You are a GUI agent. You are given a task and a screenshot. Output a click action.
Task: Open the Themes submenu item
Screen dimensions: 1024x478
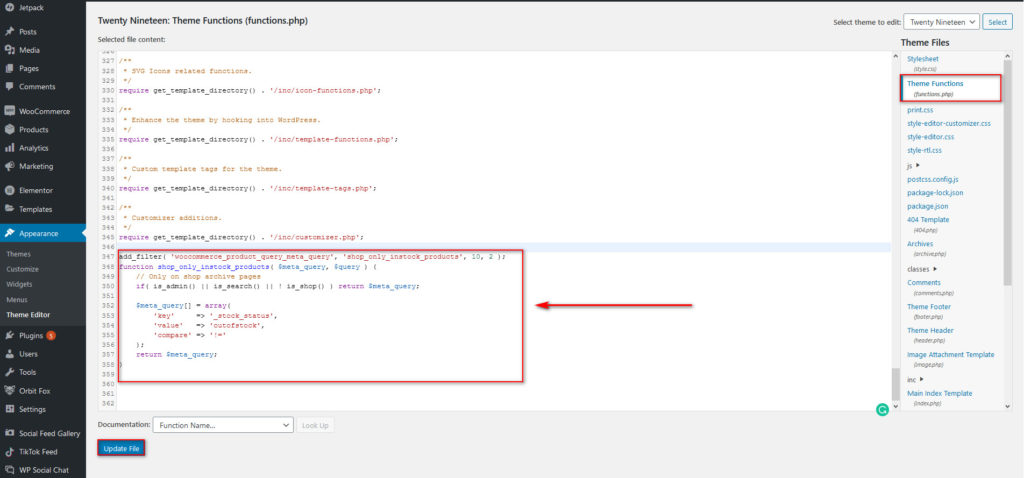(18, 254)
